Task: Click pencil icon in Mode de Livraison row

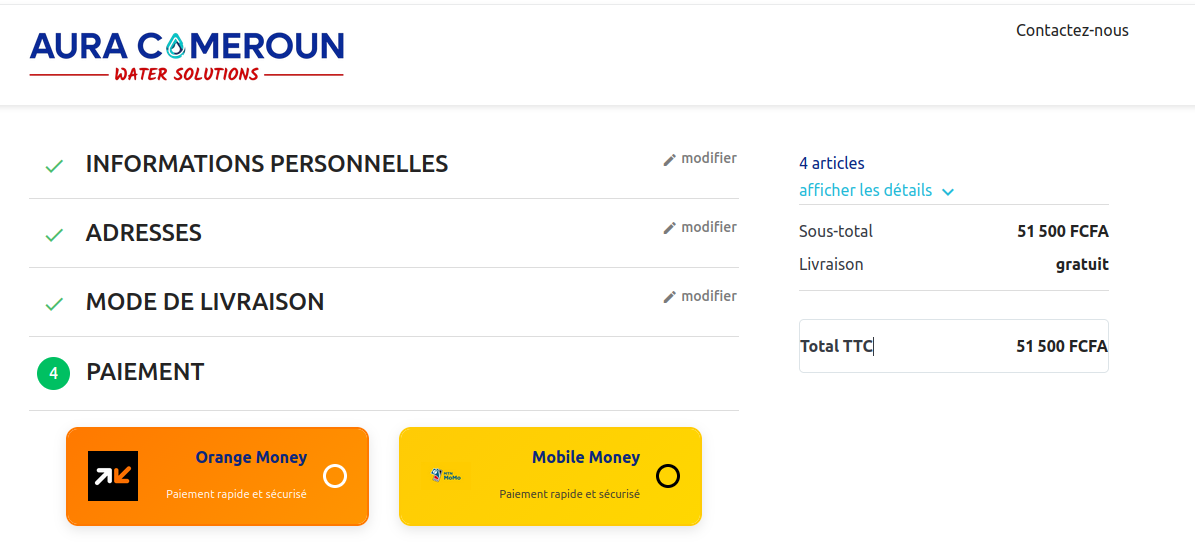Action: [670, 297]
